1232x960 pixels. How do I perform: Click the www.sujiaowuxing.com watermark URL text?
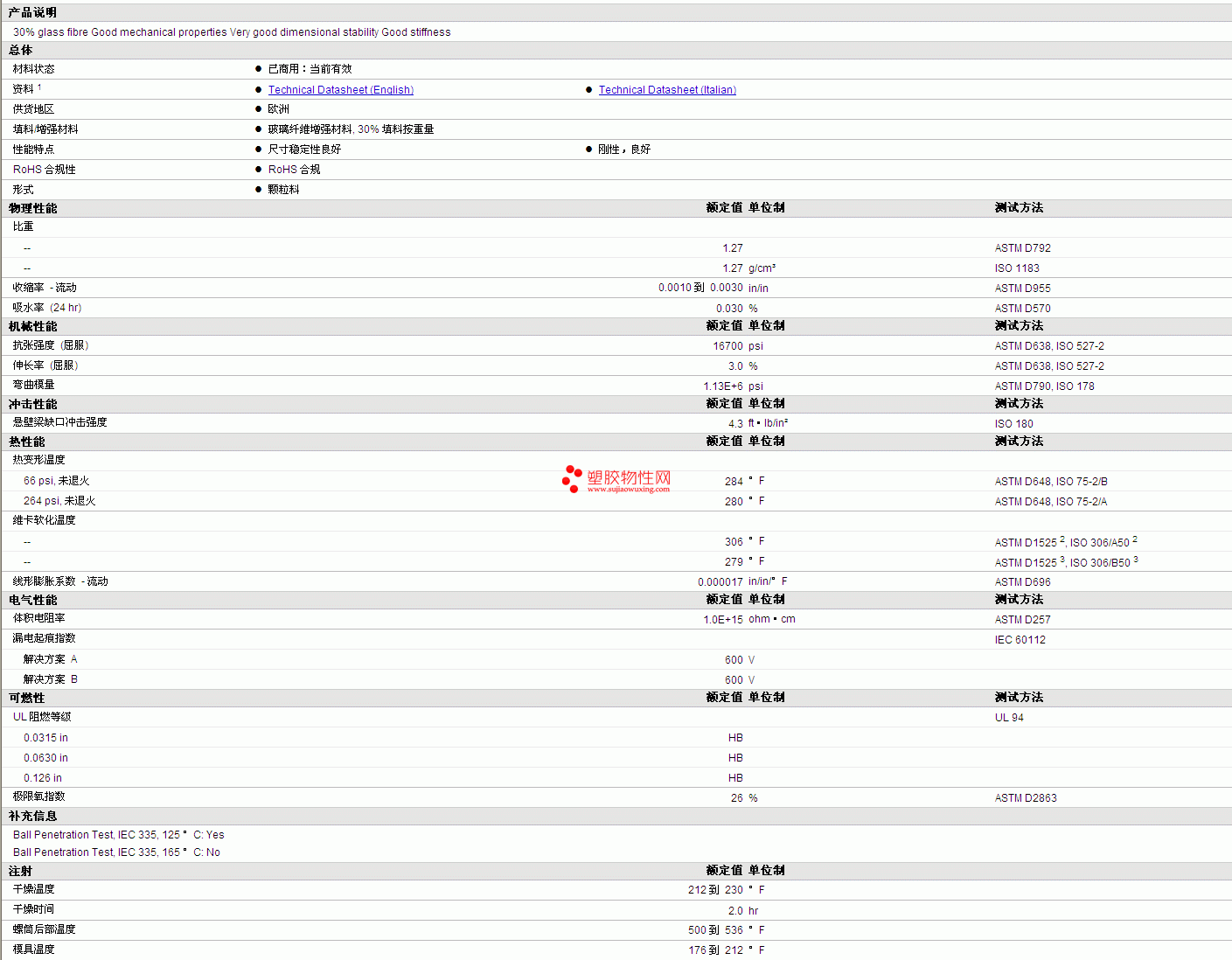628,490
